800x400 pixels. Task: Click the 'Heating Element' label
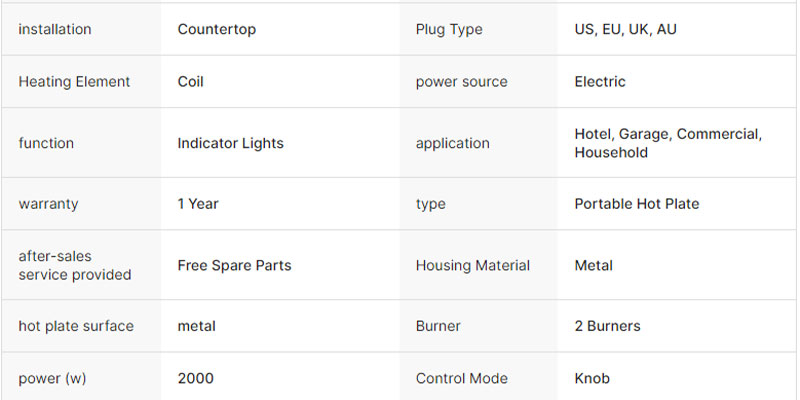coord(74,82)
